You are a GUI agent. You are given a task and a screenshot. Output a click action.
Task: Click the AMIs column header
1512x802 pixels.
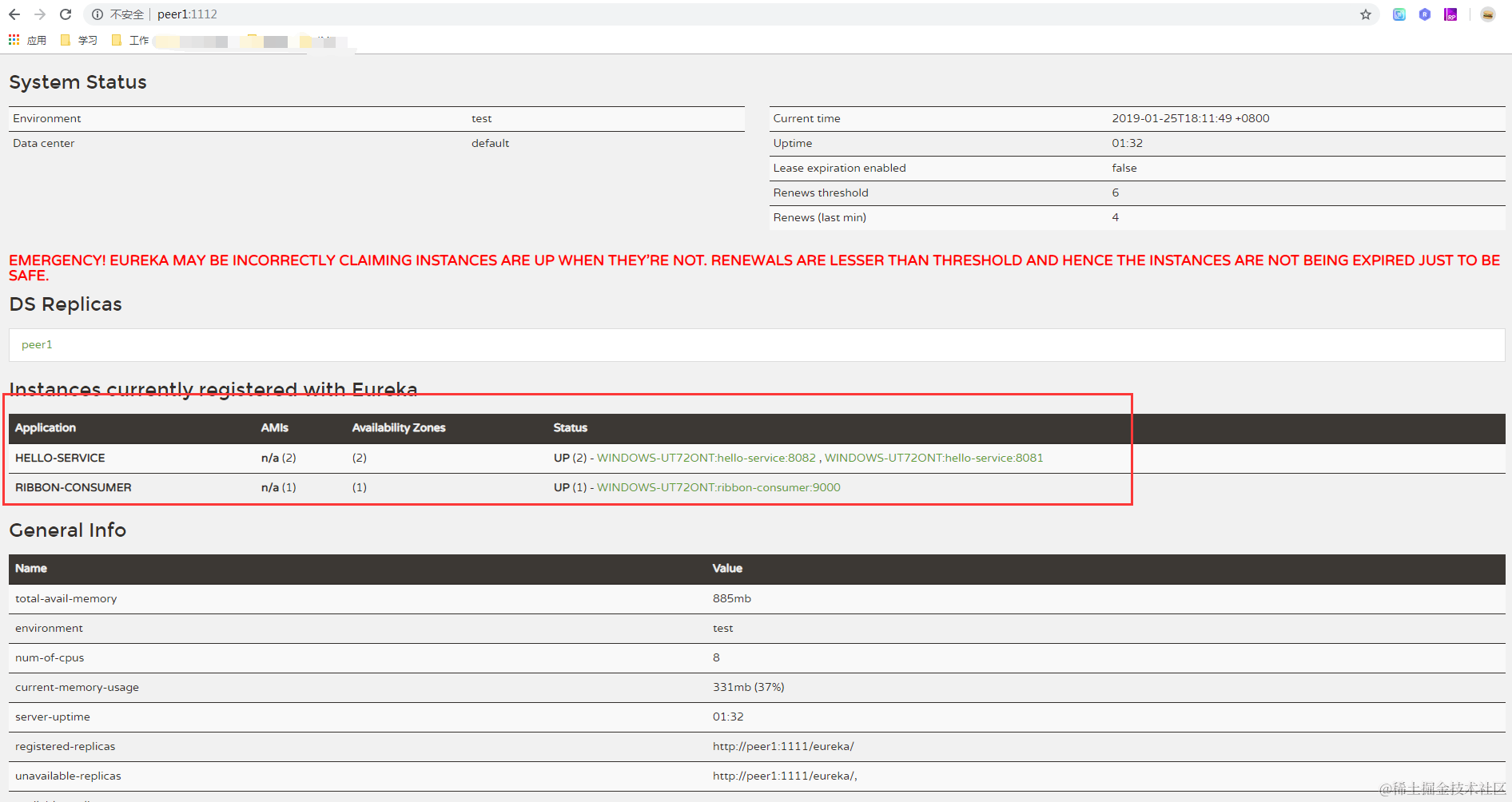click(275, 428)
